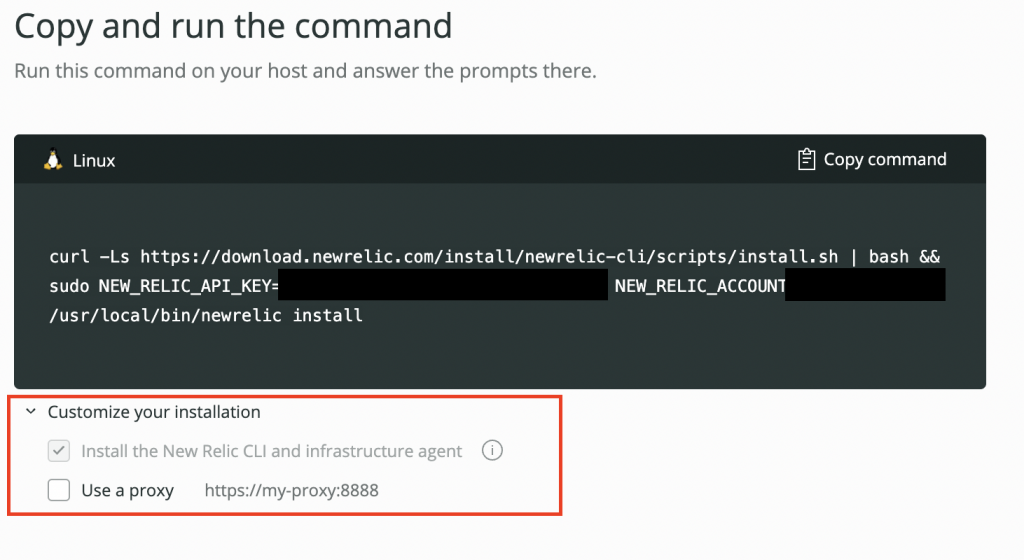
Task: Click the Use a proxy label
Action: click(x=127, y=491)
